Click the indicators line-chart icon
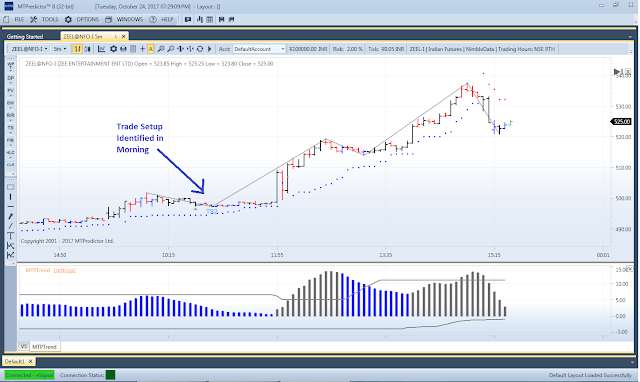The width and height of the screenshot is (640, 382). [102, 49]
